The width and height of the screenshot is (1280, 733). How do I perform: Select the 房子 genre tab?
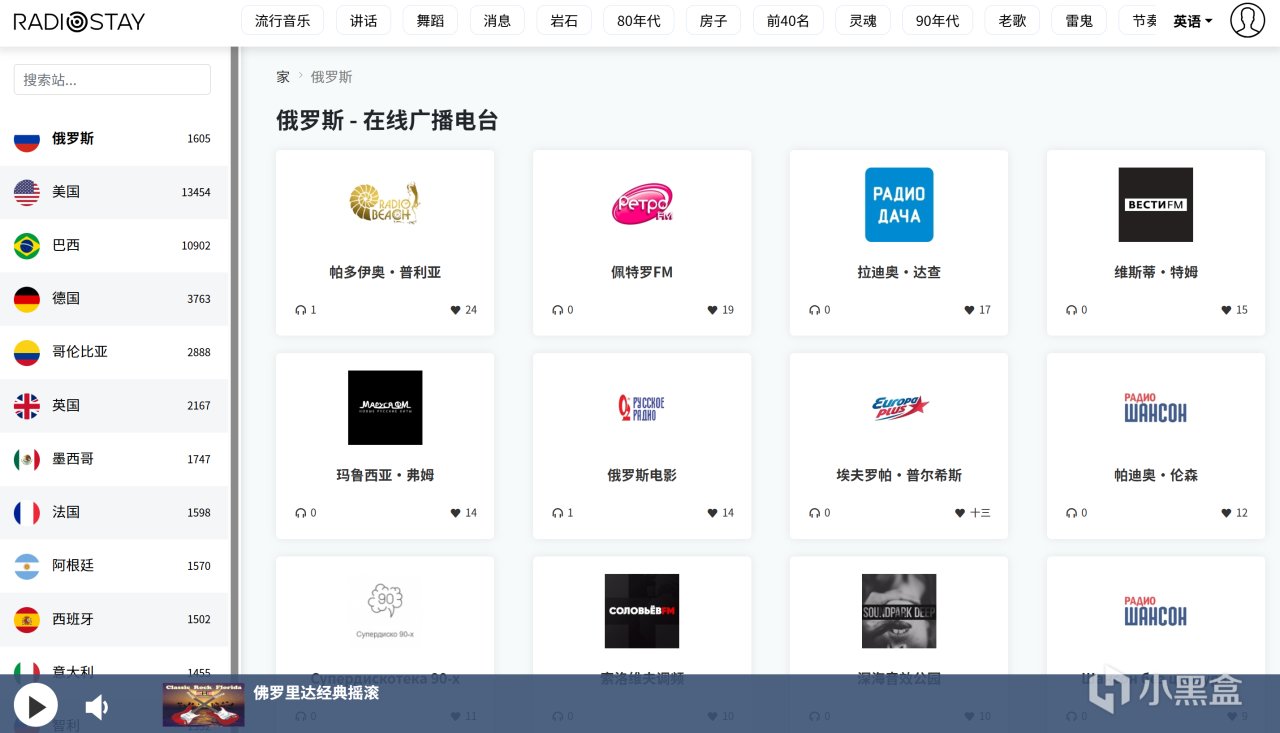pos(714,20)
